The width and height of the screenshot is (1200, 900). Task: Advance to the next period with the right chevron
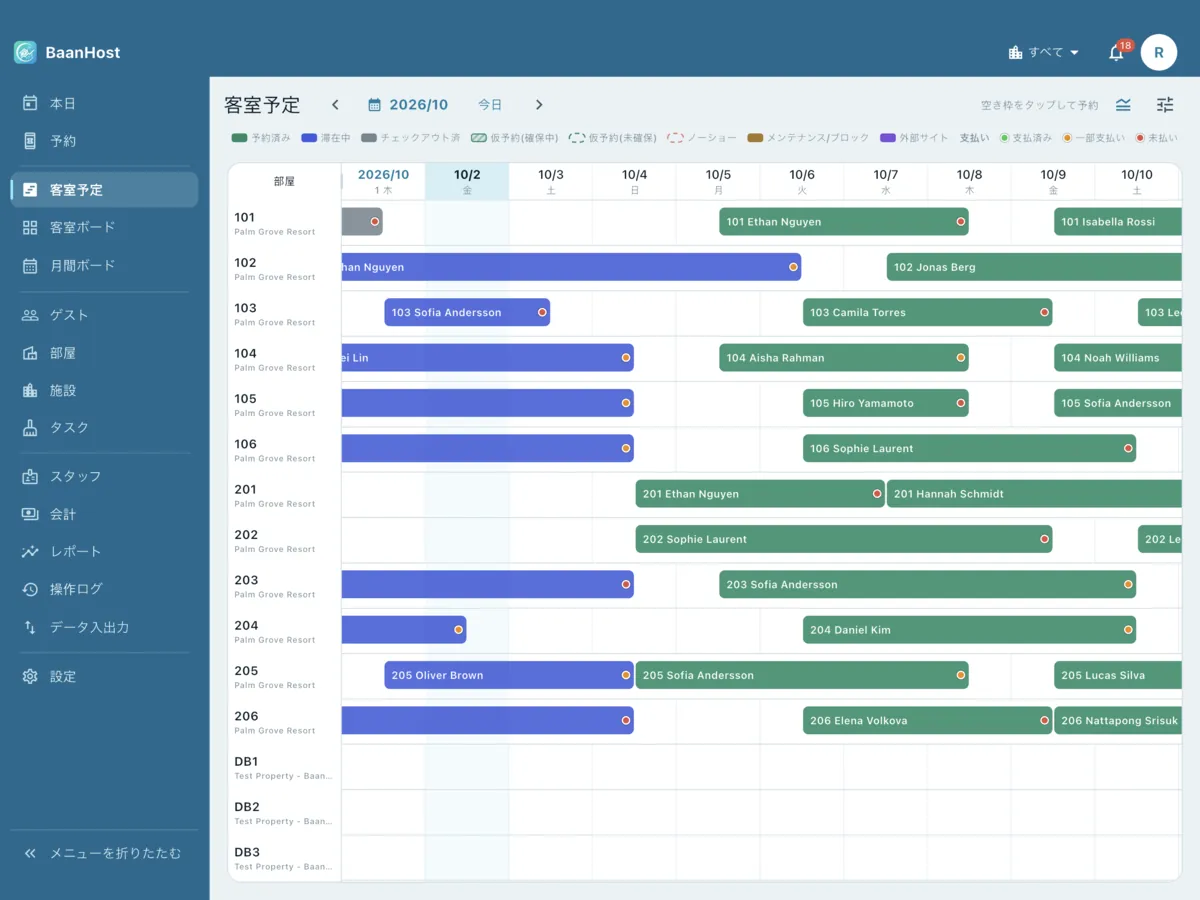click(x=539, y=105)
